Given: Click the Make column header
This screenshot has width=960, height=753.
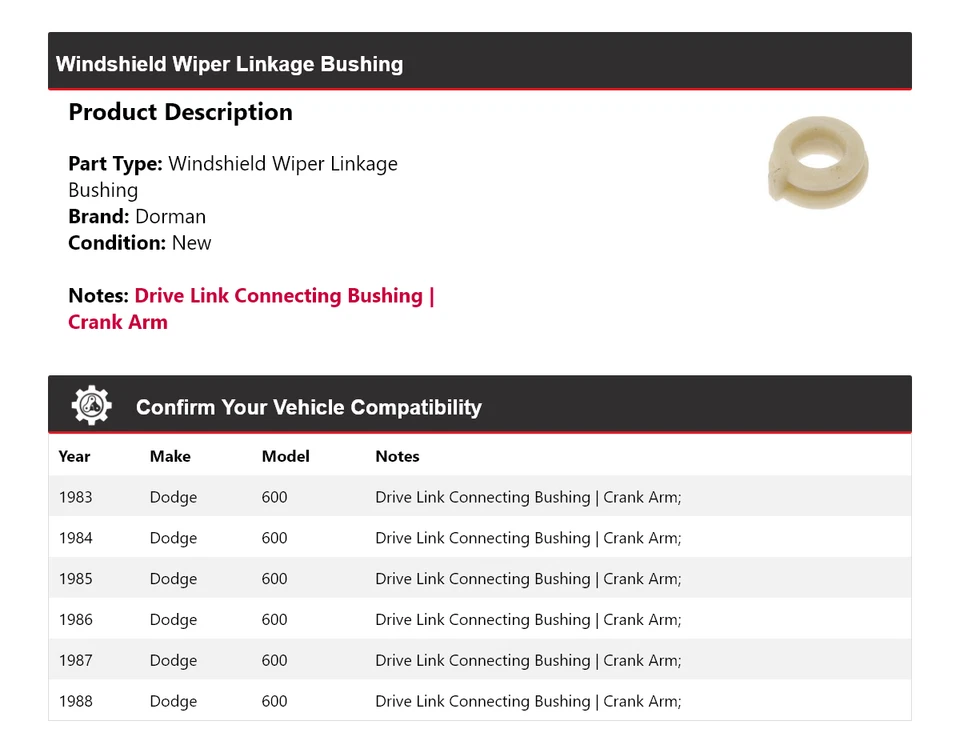Looking at the screenshot, I should pyautogui.click(x=170, y=456).
